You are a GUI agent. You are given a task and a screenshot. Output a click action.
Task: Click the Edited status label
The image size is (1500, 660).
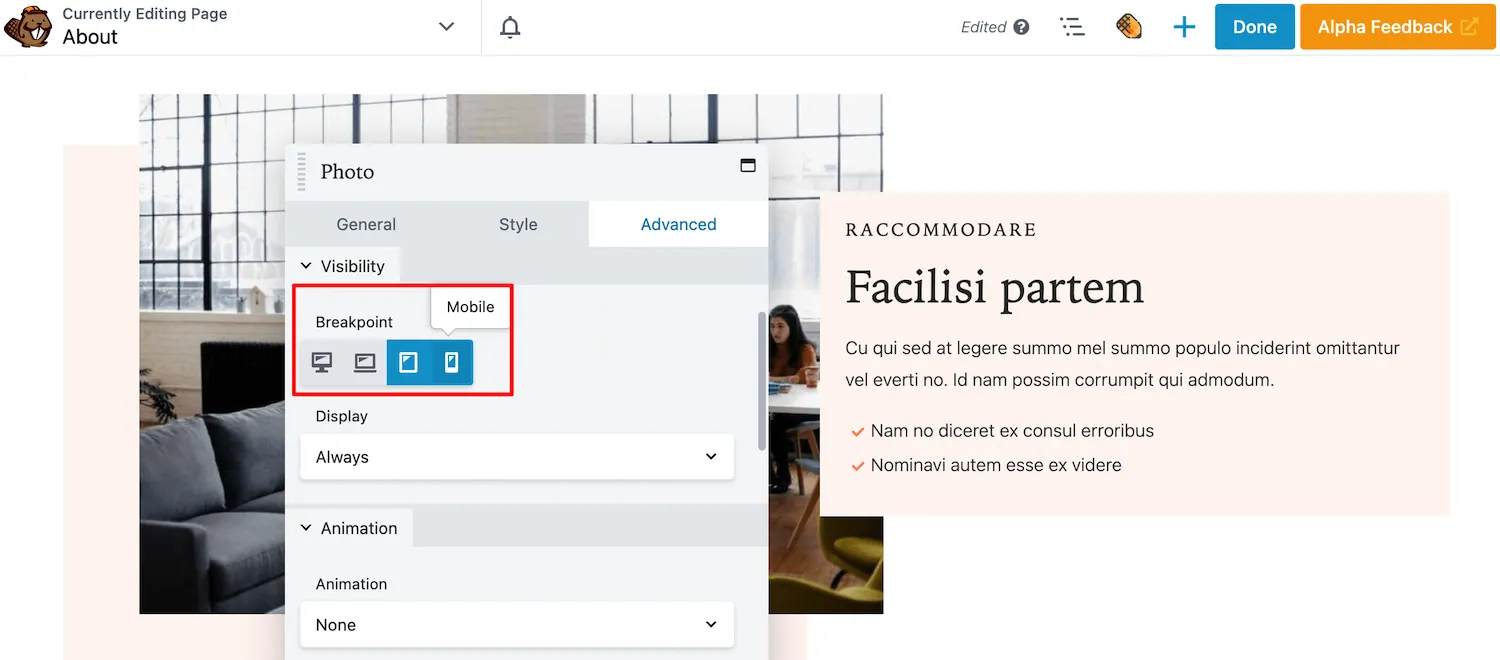pyautogui.click(x=983, y=27)
